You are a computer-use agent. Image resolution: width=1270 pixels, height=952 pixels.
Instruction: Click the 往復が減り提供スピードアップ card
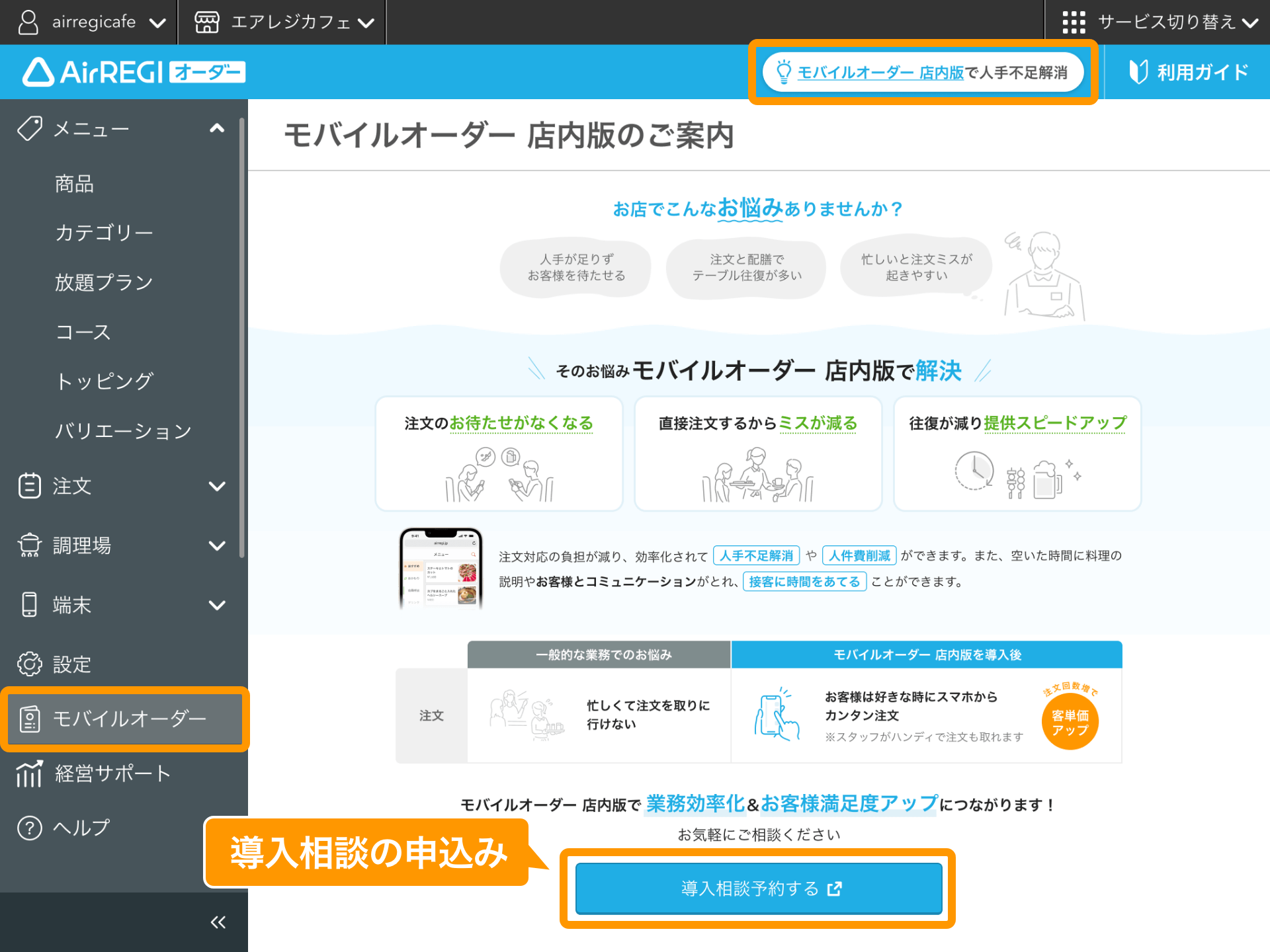(x=1017, y=454)
